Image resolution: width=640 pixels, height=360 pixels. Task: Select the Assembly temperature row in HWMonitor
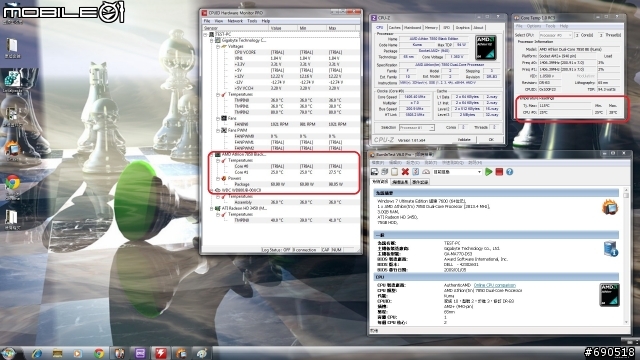pos(281,202)
